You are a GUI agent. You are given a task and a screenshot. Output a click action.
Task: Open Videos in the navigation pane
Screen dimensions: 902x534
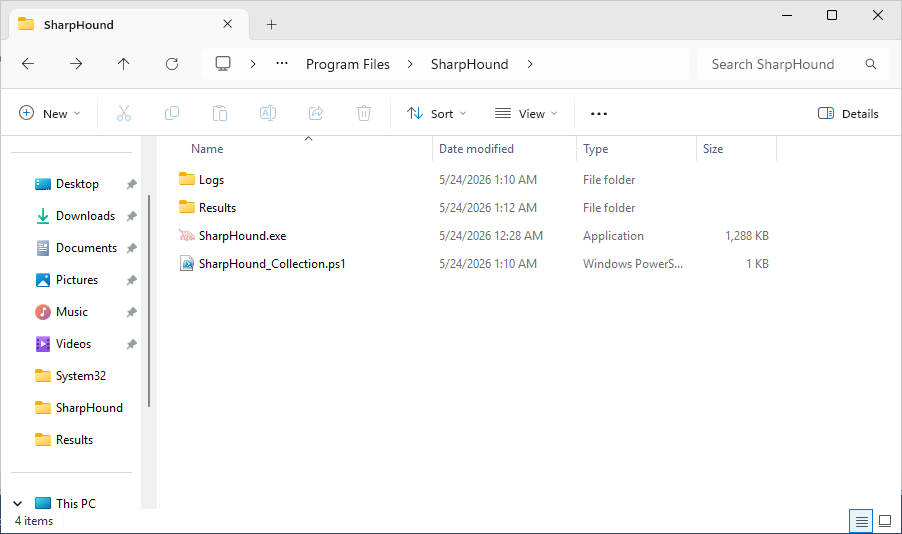(x=73, y=344)
